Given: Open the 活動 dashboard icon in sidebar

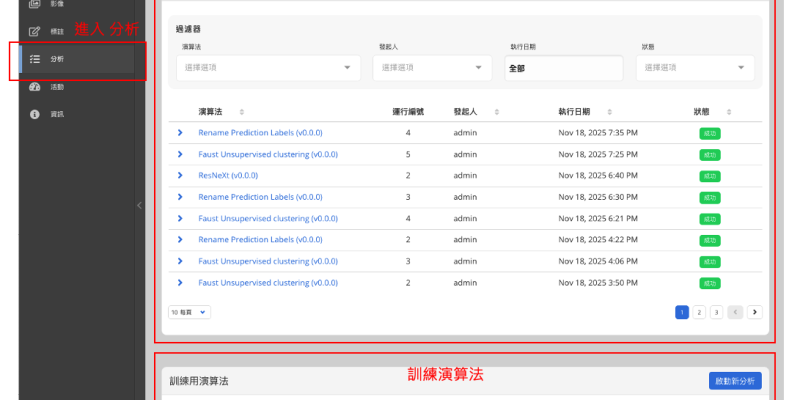Looking at the screenshot, I should 35,87.
